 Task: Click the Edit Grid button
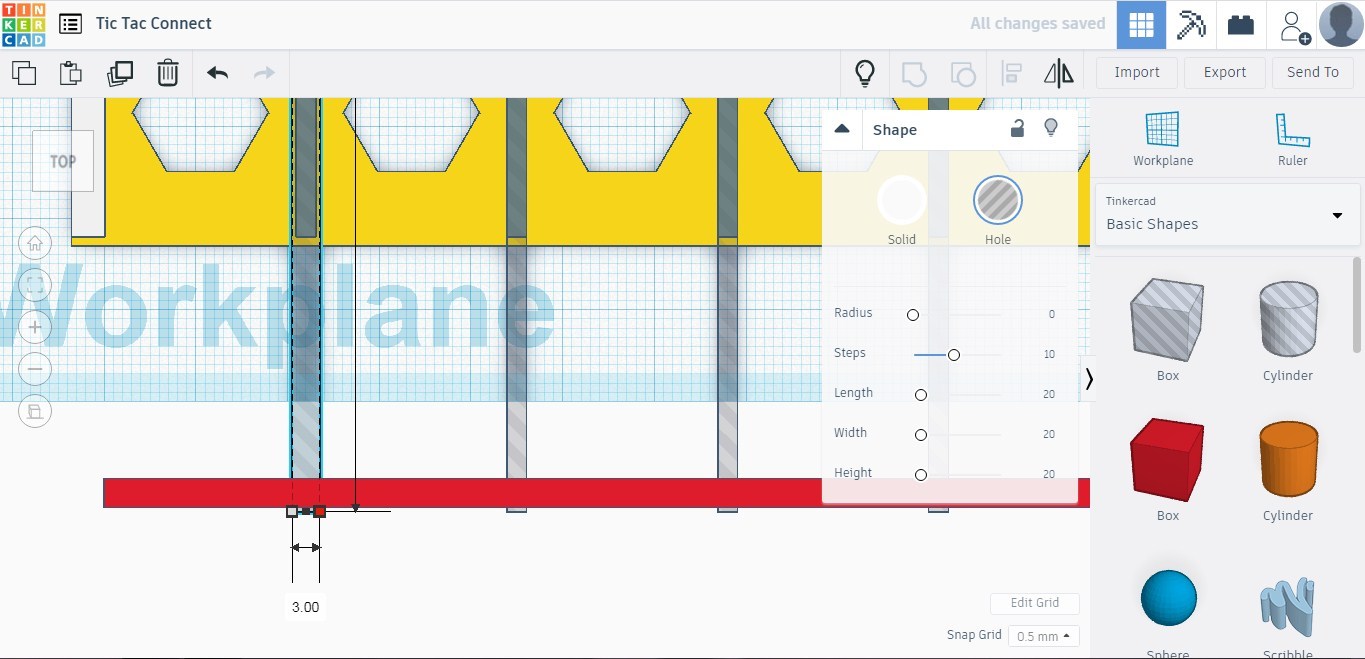click(1035, 603)
